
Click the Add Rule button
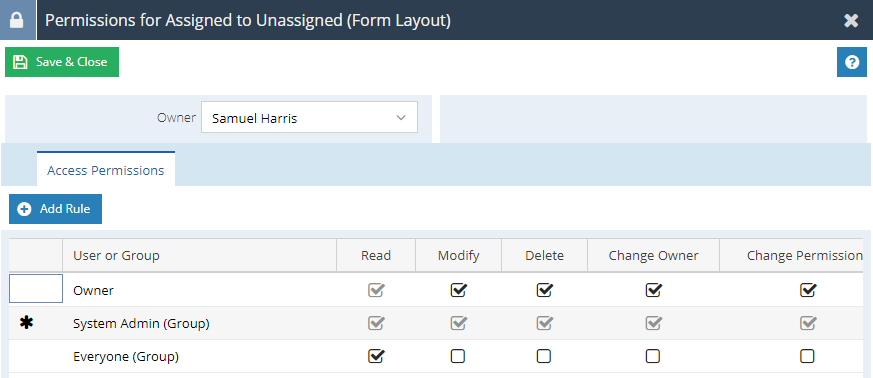pyautogui.click(x=55, y=209)
